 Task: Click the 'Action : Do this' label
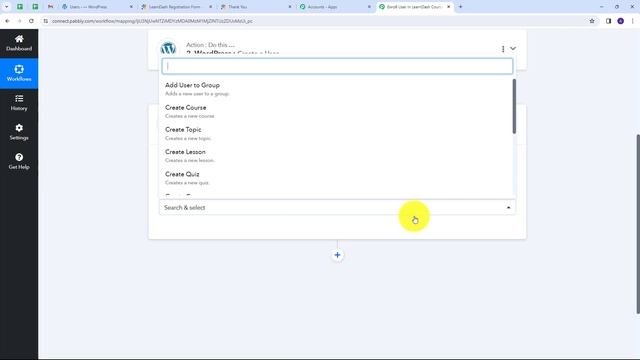point(210,45)
